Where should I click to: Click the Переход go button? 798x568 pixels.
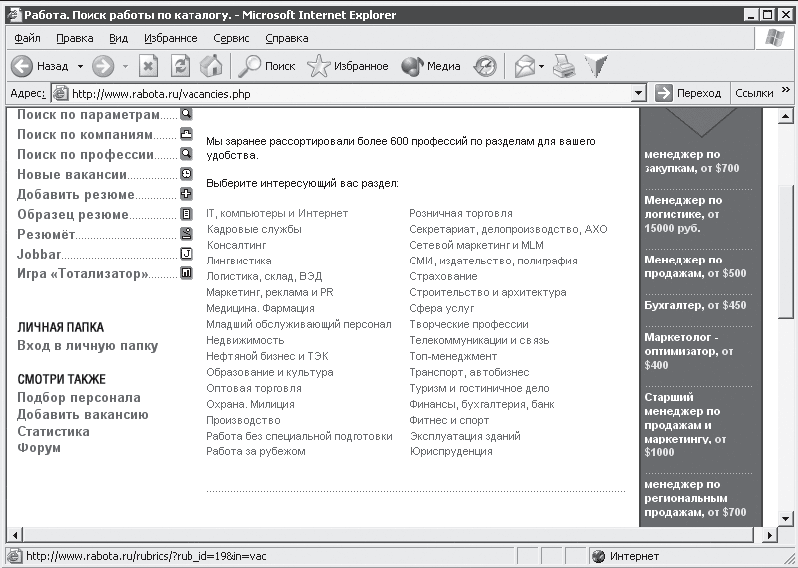coord(688,93)
